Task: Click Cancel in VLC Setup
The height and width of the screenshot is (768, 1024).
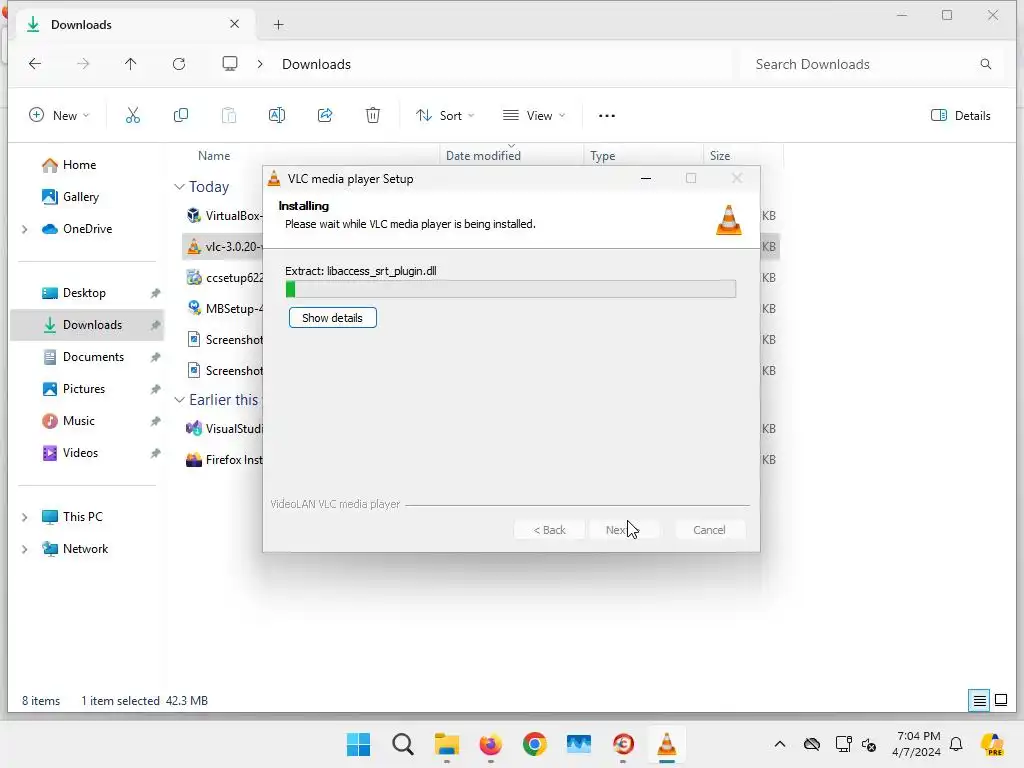Action: point(709,530)
